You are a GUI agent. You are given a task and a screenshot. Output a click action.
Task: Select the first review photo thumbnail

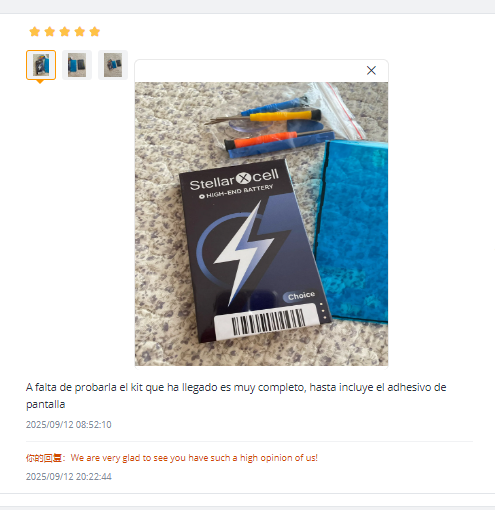point(41,65)
